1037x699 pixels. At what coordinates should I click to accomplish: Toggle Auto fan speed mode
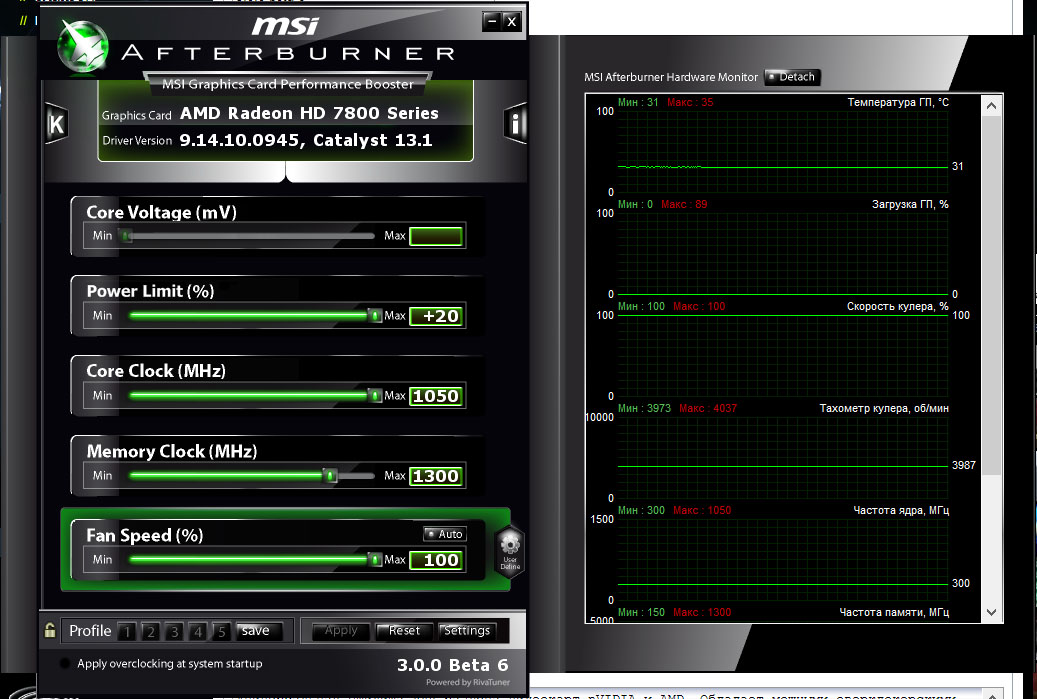coord(444,534)
